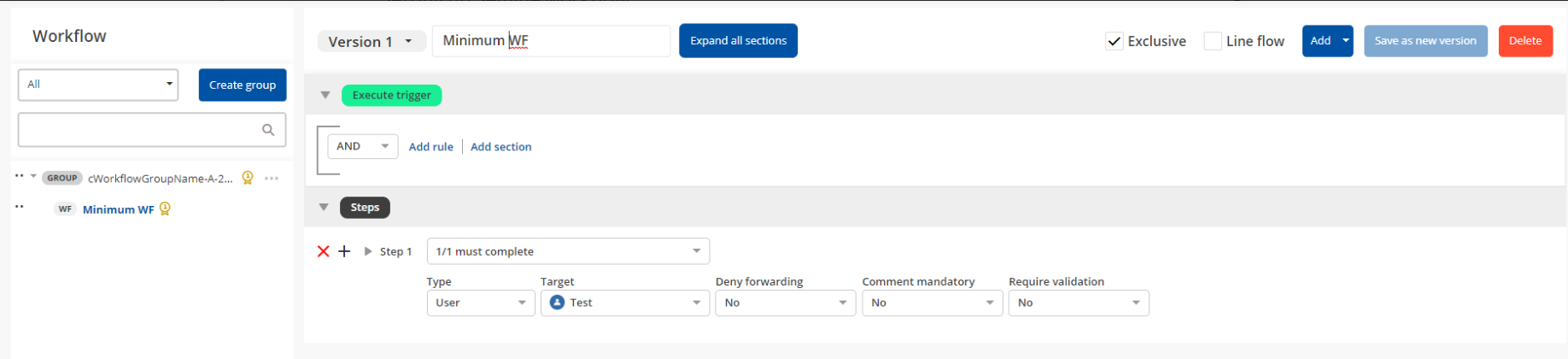Click the user avatar icon in Target field
The width and height of the screenshot is (1568, 359).
(x=557, y=303)
